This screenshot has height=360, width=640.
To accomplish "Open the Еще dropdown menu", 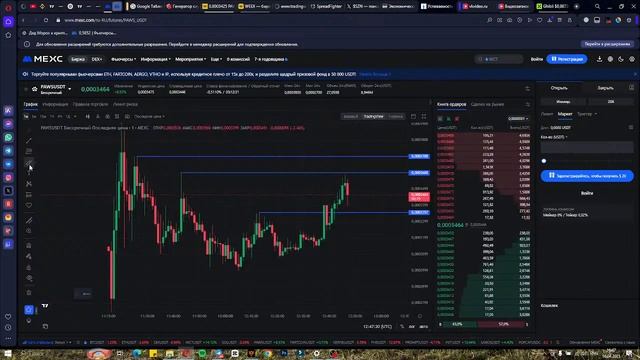I will [216, 59].
